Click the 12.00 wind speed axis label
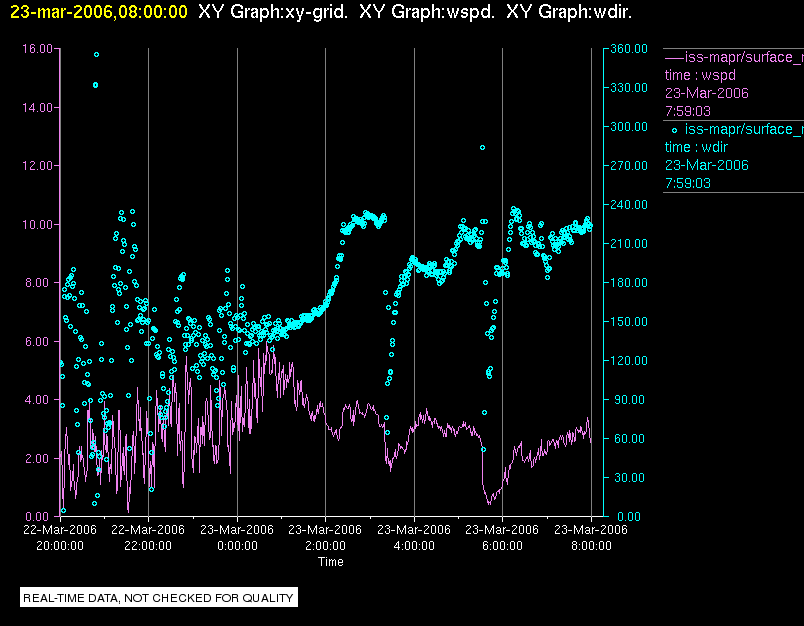The width and height of the screenshot is (804, 626). [37, 166]
